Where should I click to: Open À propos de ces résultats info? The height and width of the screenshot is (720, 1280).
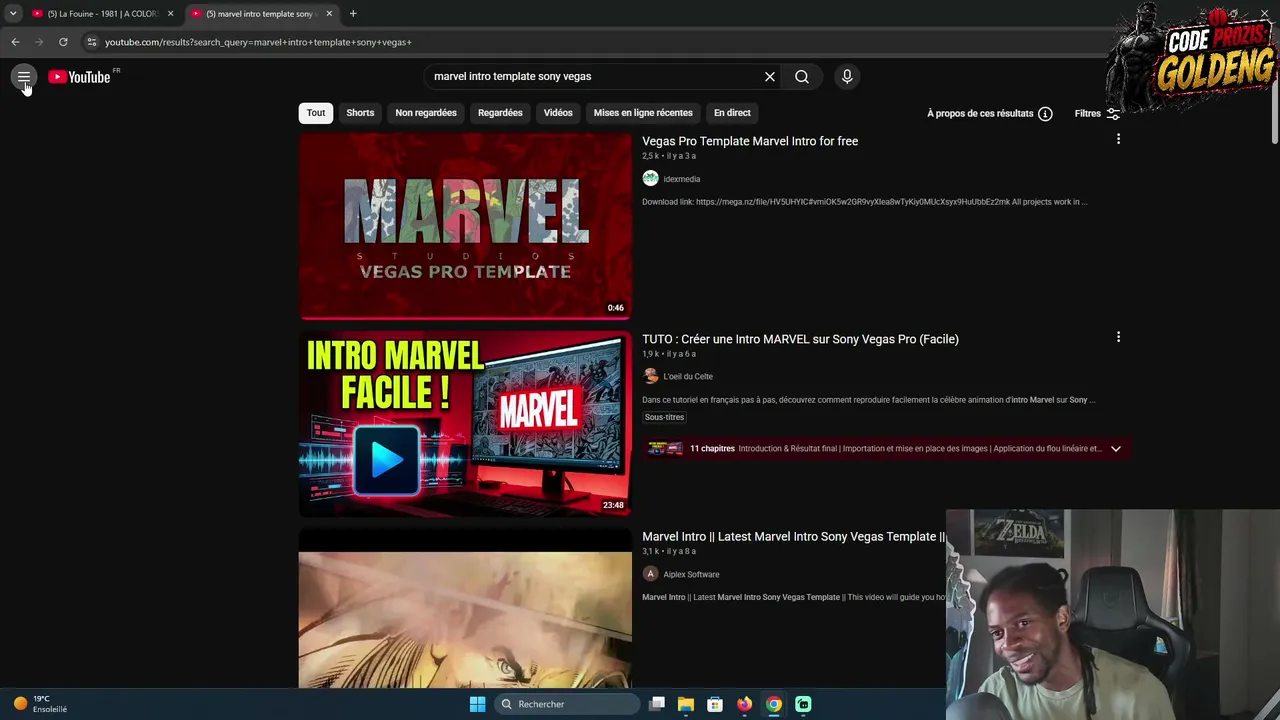989,114
